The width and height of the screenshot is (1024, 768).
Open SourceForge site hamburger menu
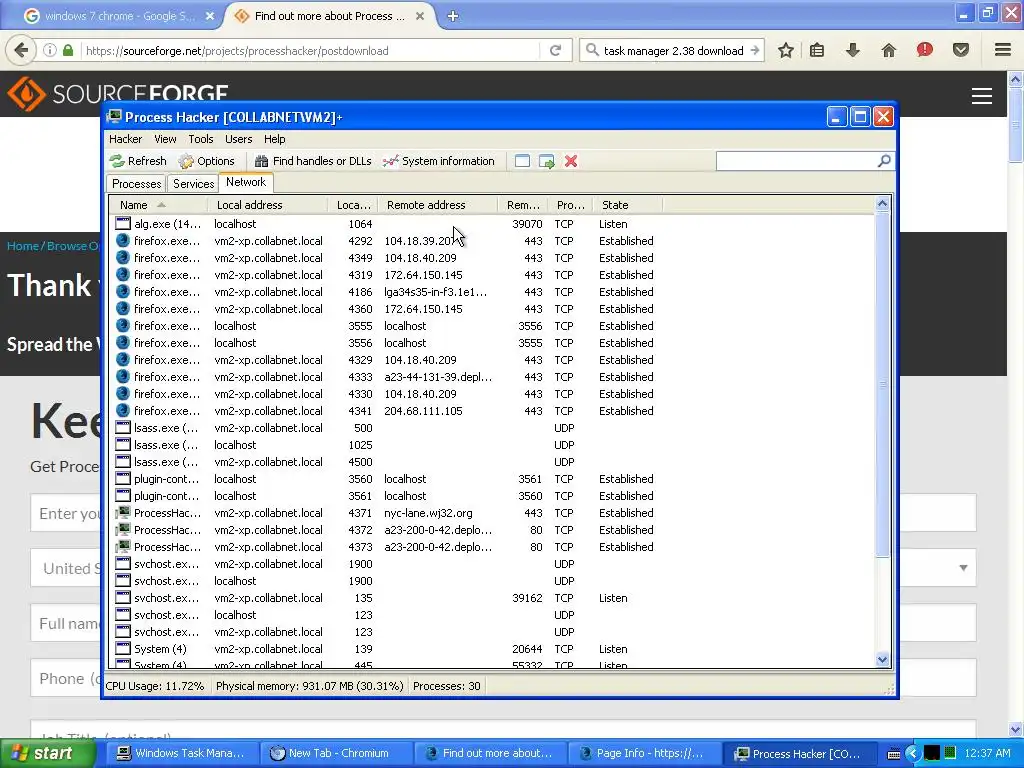pos(982,96)
